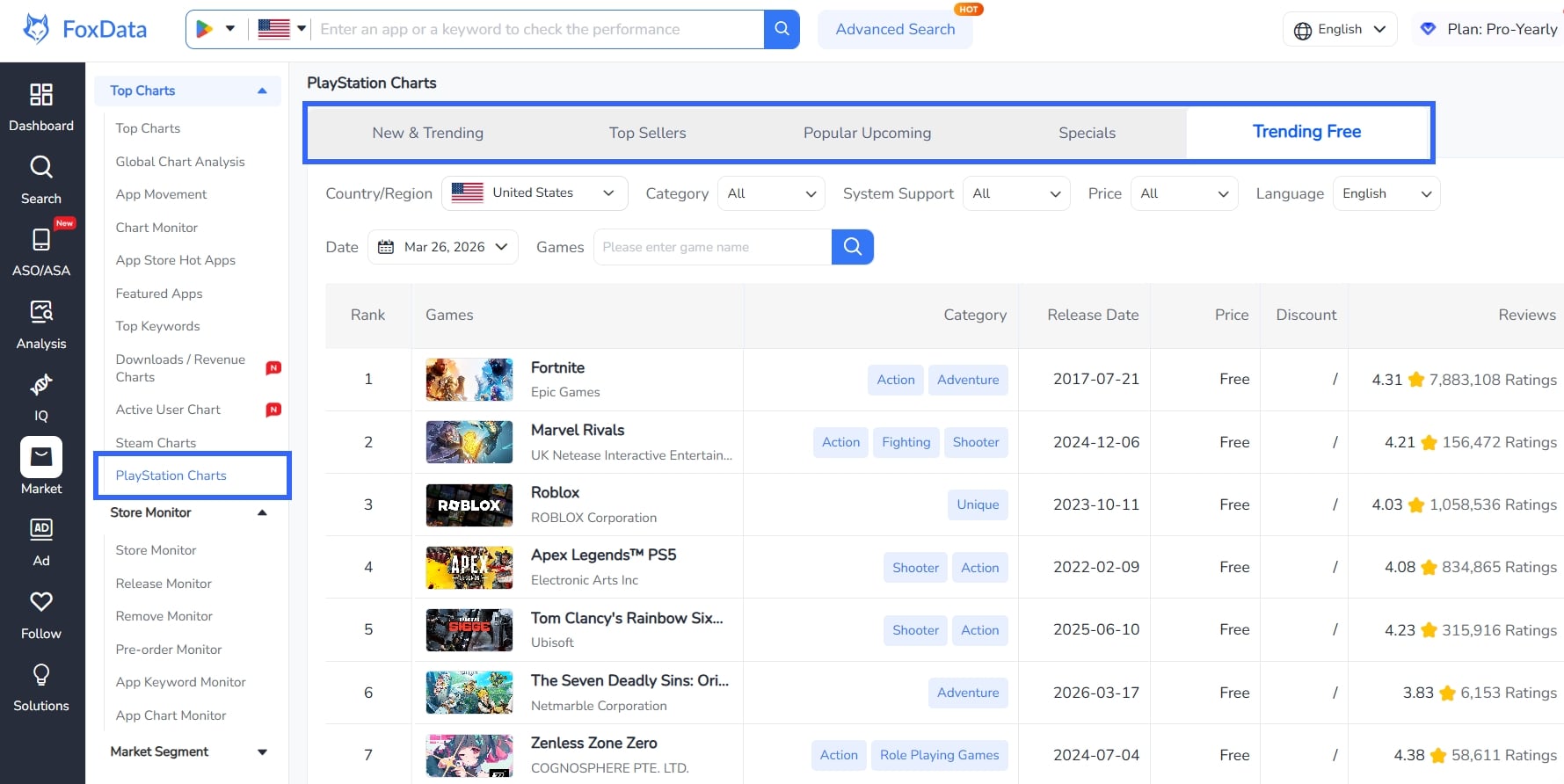Open the Mar 26, 2026 date picker
Viewport: 1564px width, 784px height.
pyautogui.click(x=443, y=247)
